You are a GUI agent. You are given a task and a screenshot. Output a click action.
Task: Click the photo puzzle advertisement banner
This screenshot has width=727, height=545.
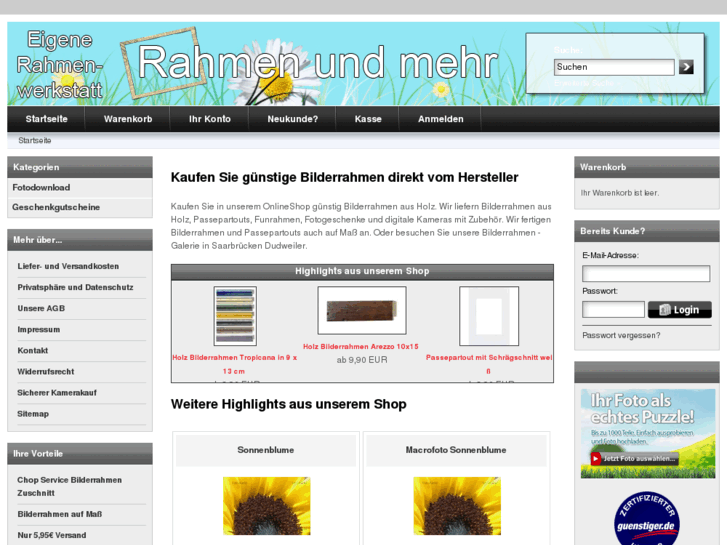[648, 434]
